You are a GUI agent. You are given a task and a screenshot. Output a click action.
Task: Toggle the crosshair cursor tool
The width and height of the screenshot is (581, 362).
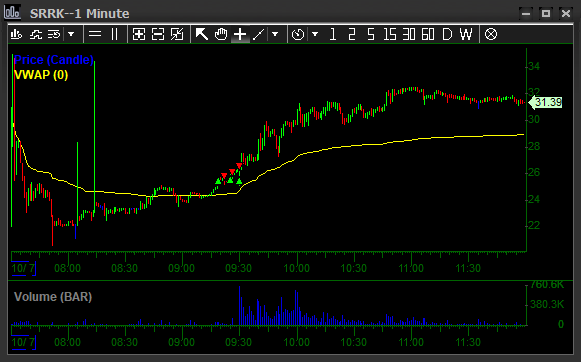240,34
